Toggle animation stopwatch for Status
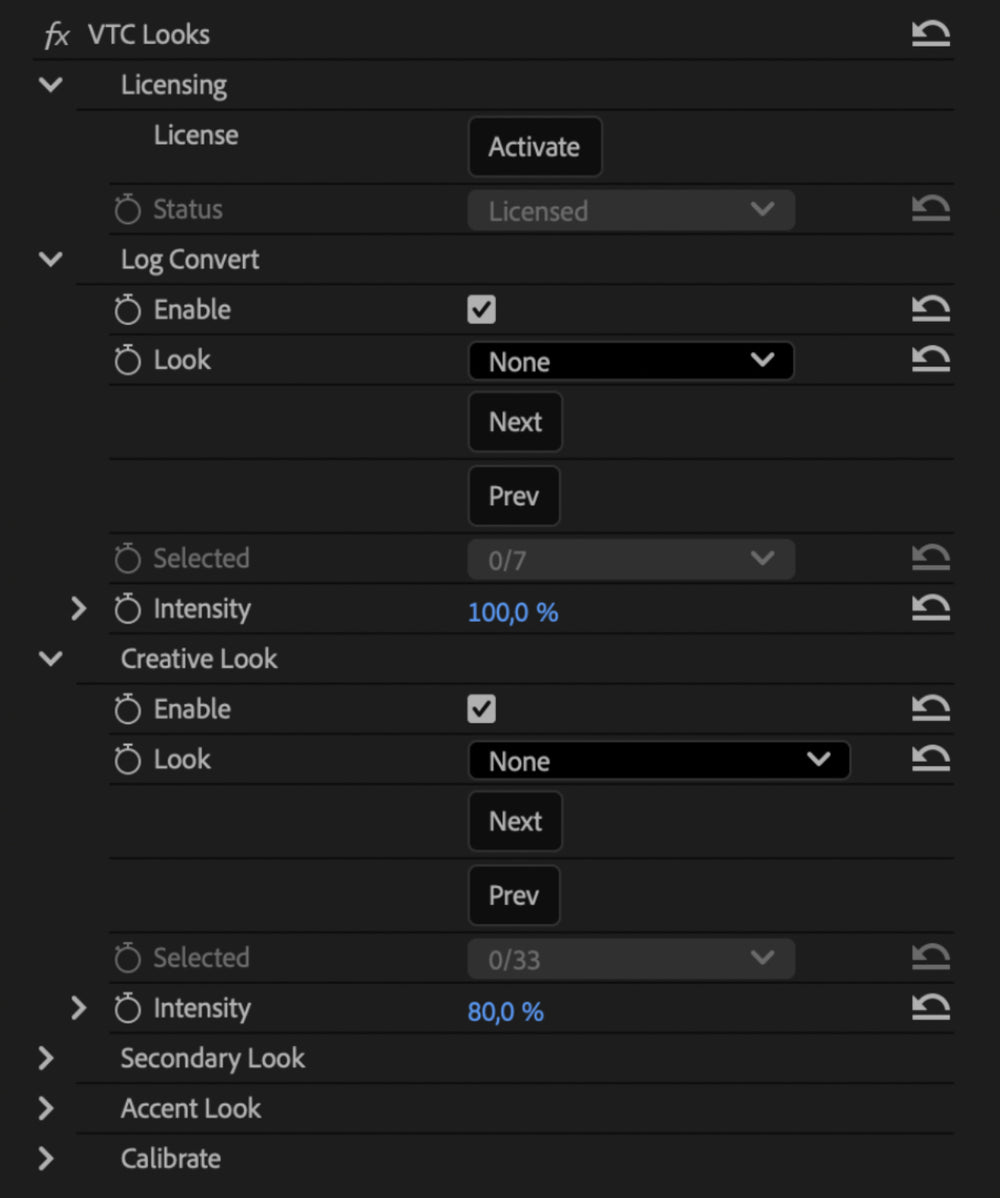This screenshot has height=1198, width=1000. [x=128, y=209]
